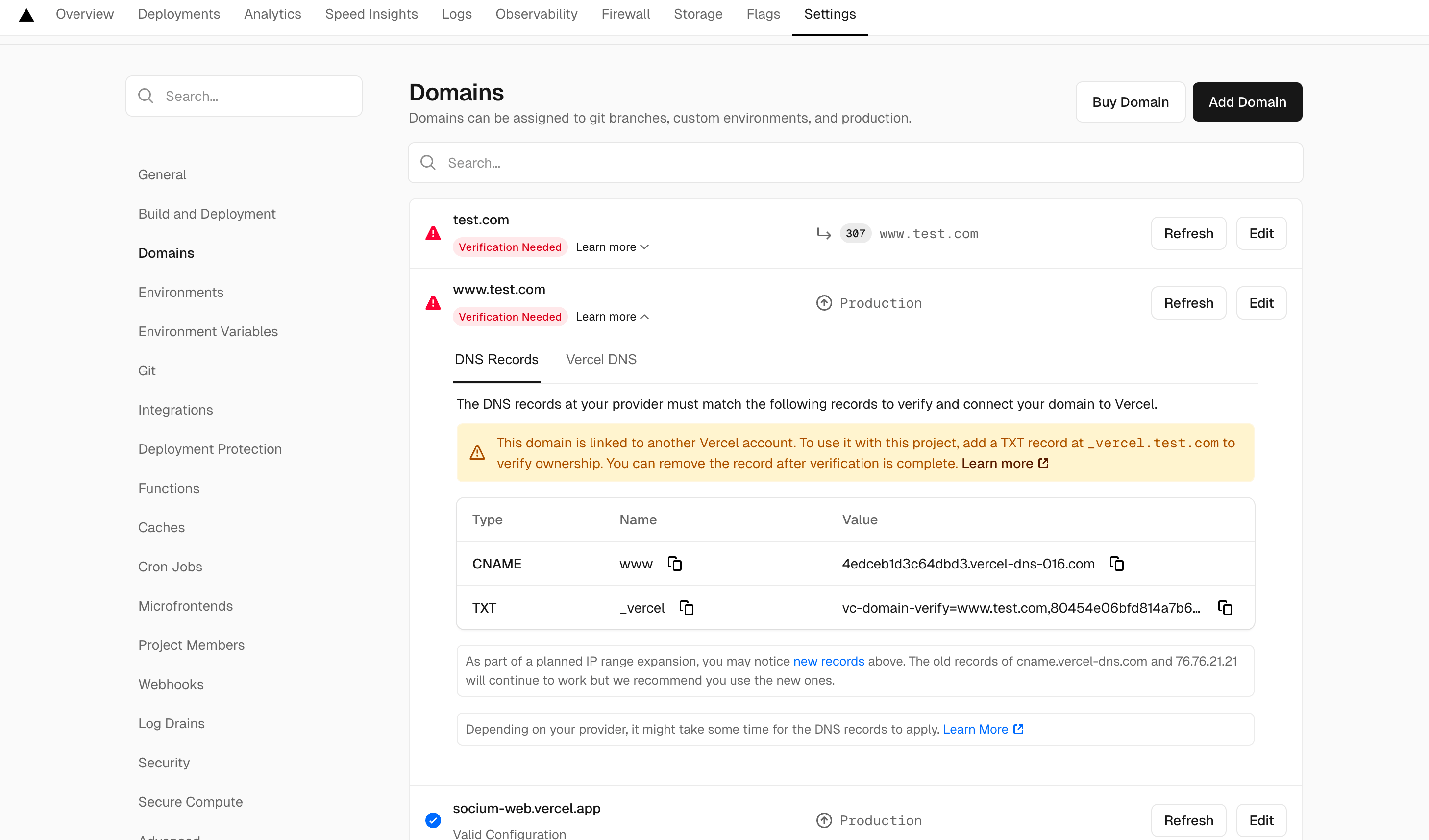The height and width of the screenshot is (840, 1429).
Task: Expand Learn more under test.com
Action: [x=612, y=247]
